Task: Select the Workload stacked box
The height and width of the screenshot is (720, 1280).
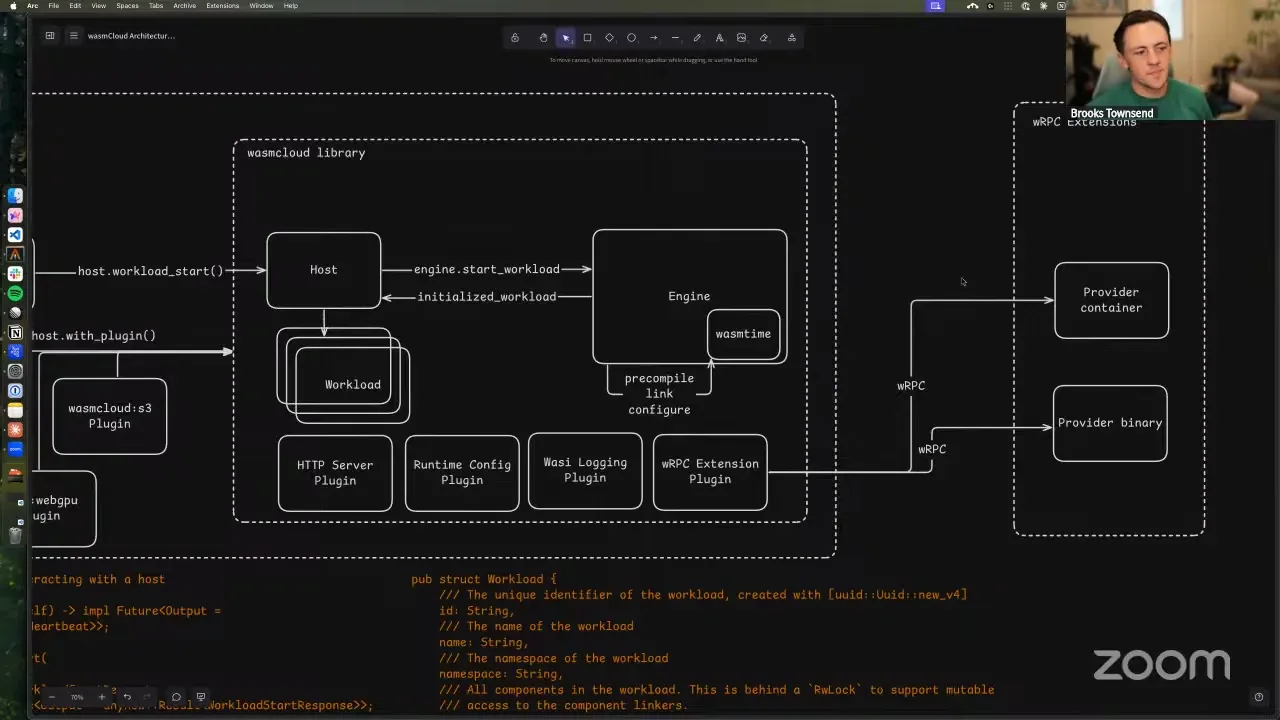Action: pyautogui.click(x=352, y=384)
